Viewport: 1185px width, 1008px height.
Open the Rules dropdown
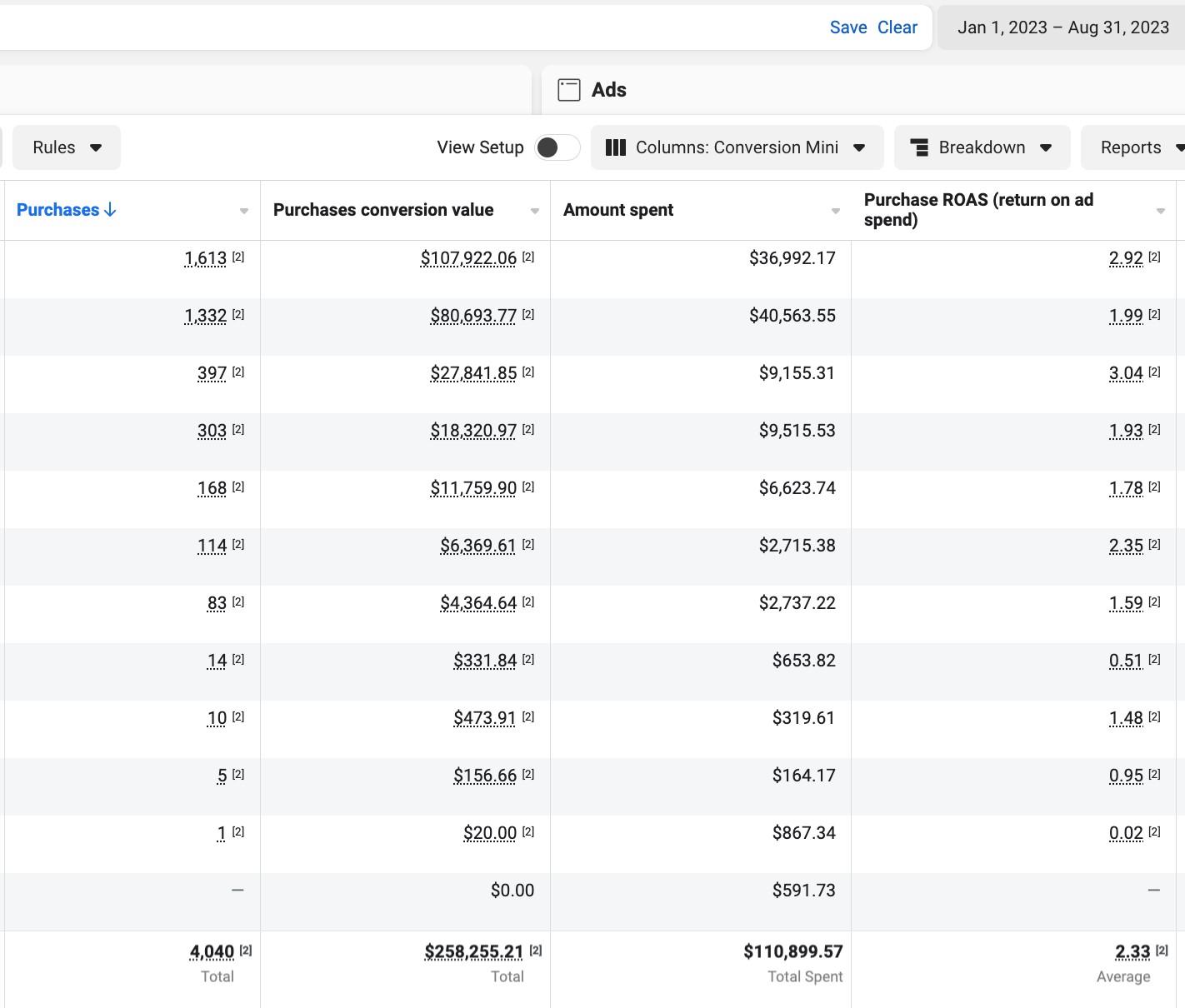point(67,147)
